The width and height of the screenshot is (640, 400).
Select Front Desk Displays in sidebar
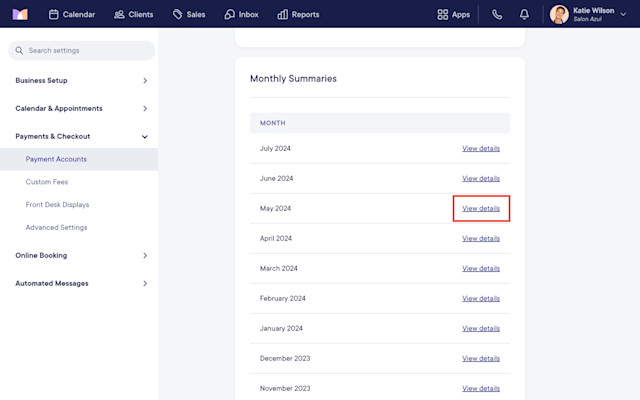tap(57, 204)
